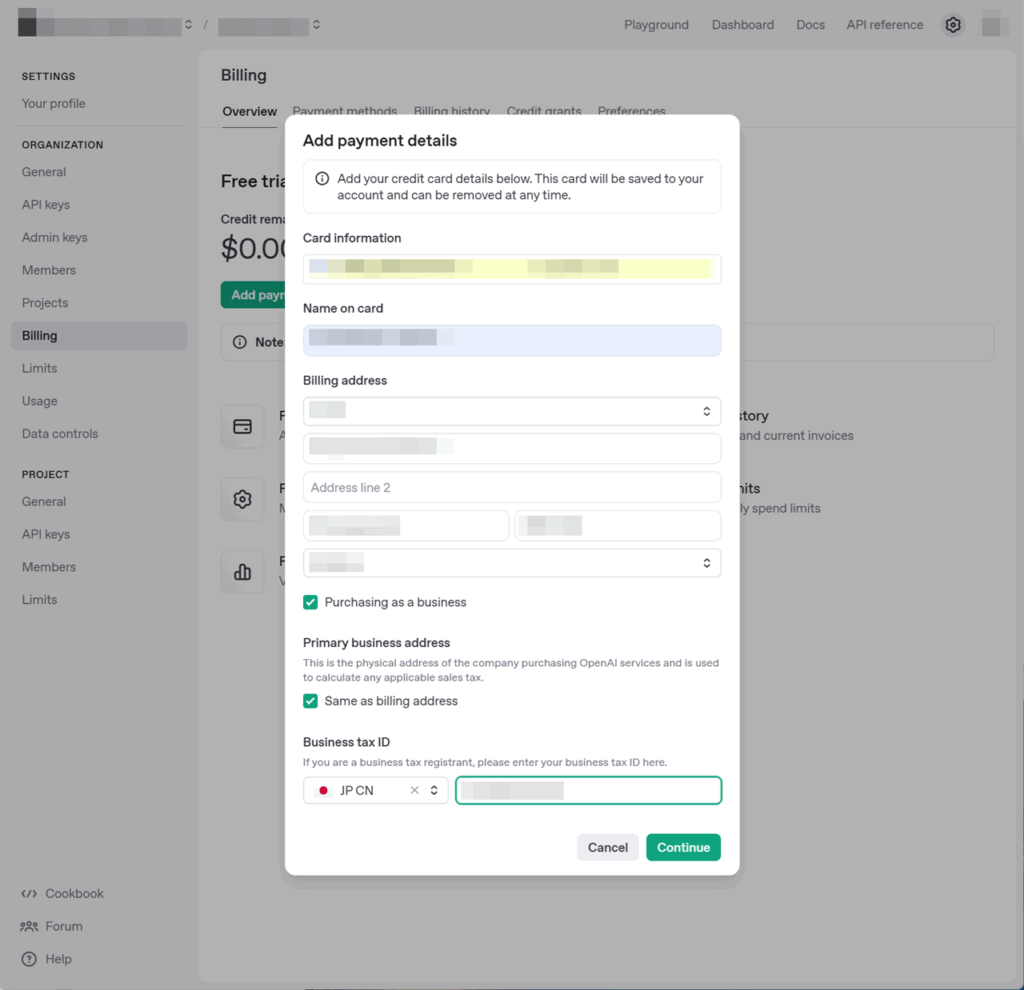This screenshot has width=1024, height=990.
Task: Uncheck Purchasing as a business
Action: point(311,602)
